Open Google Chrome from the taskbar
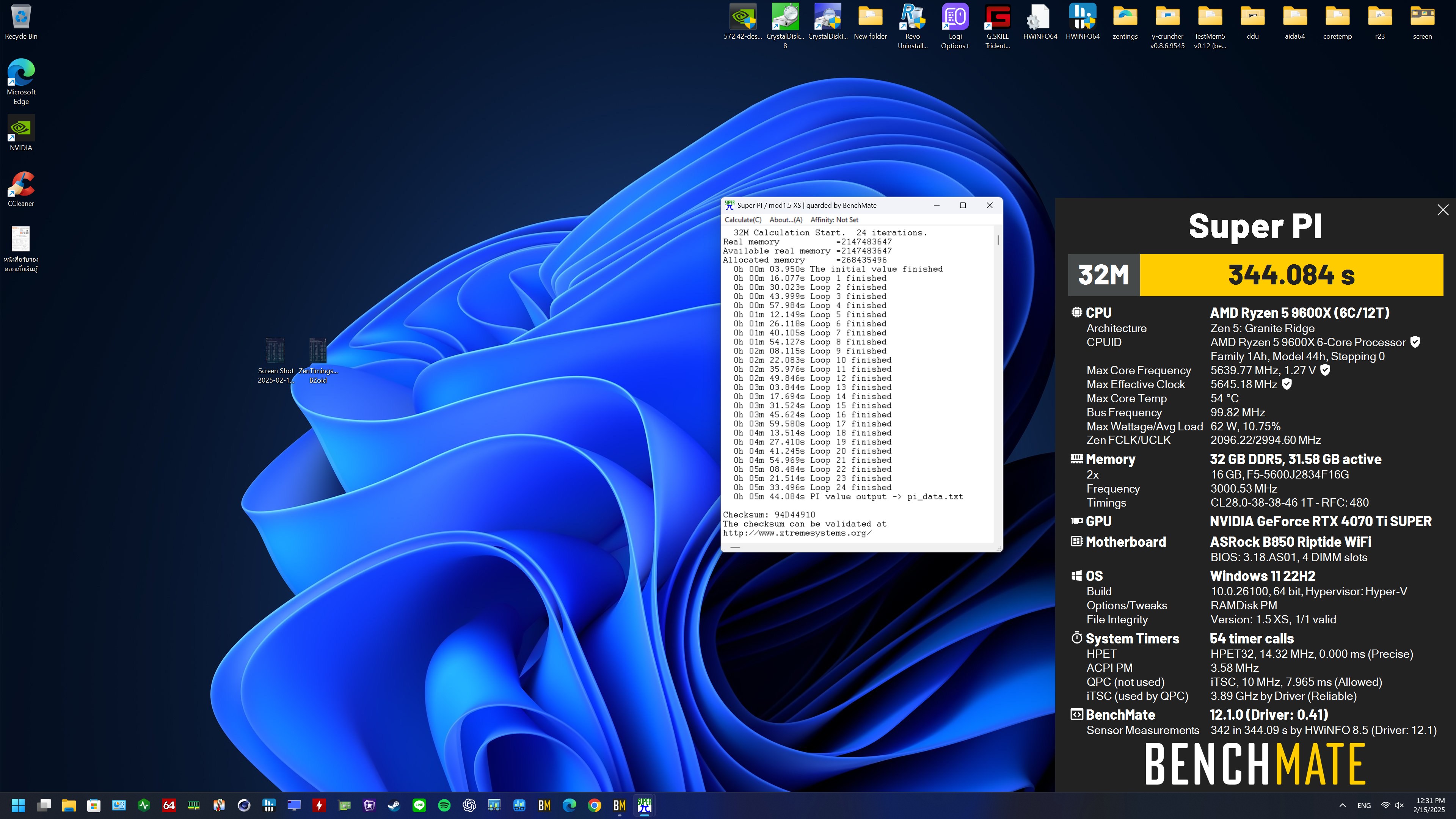 point(595,805)
